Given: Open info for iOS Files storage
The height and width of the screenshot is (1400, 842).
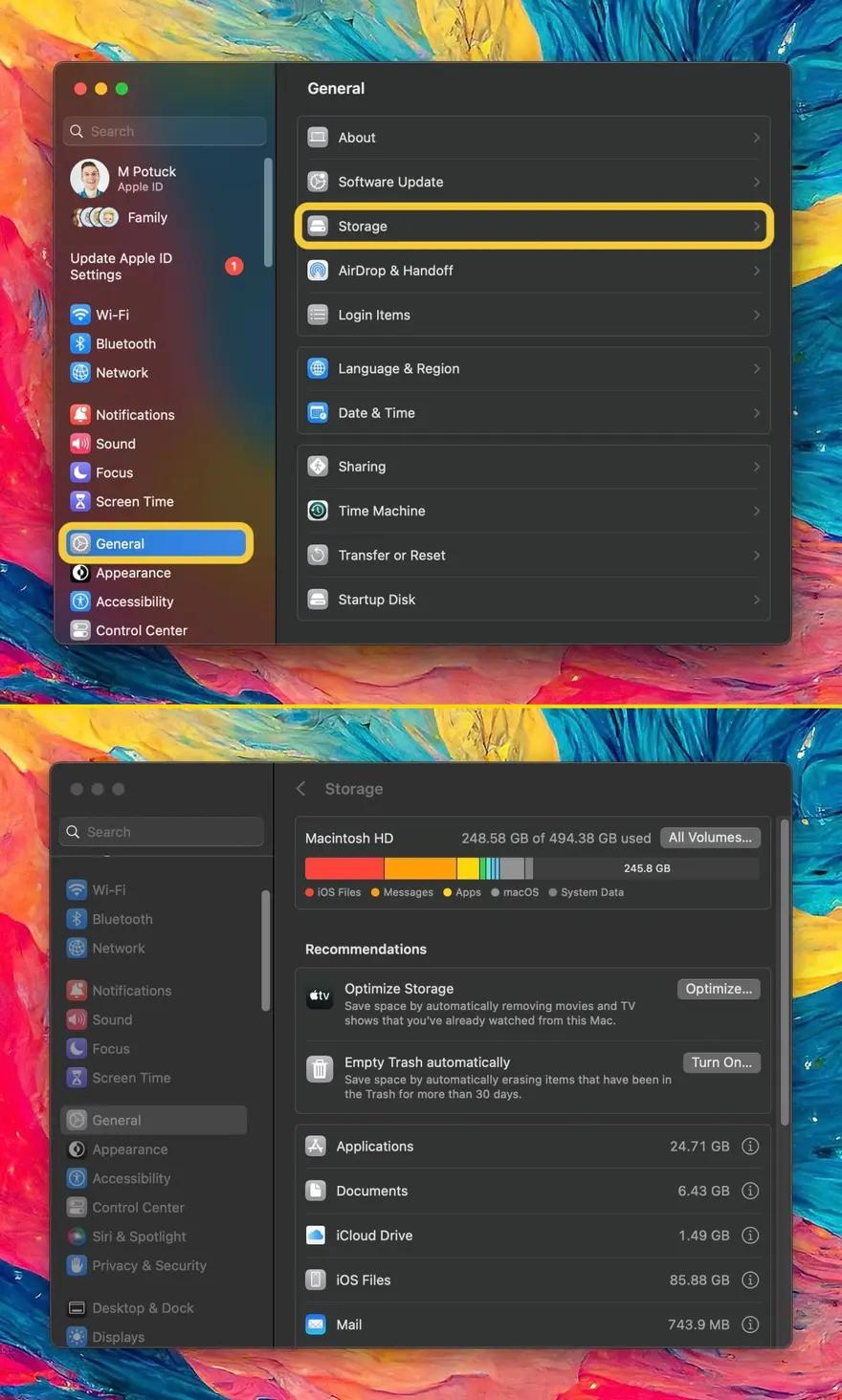Looking at the screenshot, I should point(750,1280).
